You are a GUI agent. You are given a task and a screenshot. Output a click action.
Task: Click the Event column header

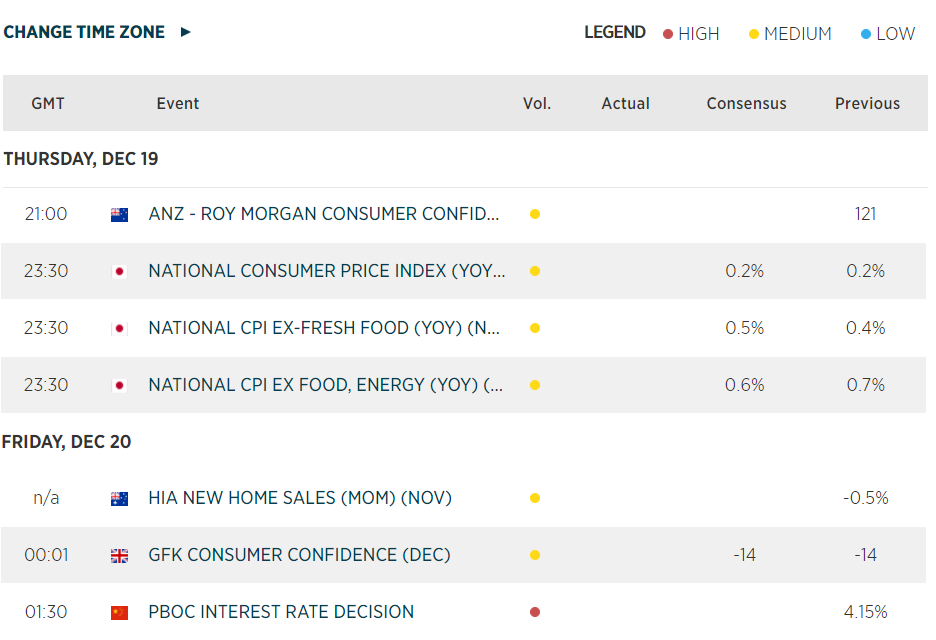(178, 103)
